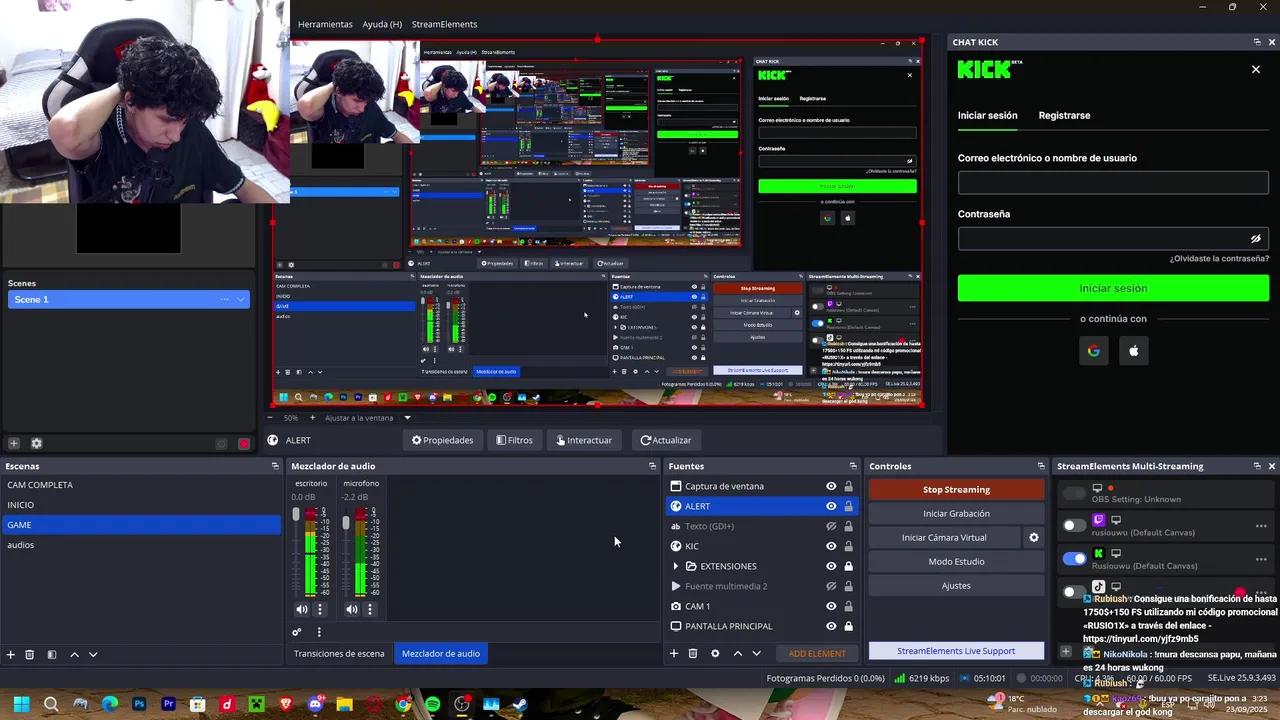
Task: Click Stop Streaming button
Action: (956, 489)
